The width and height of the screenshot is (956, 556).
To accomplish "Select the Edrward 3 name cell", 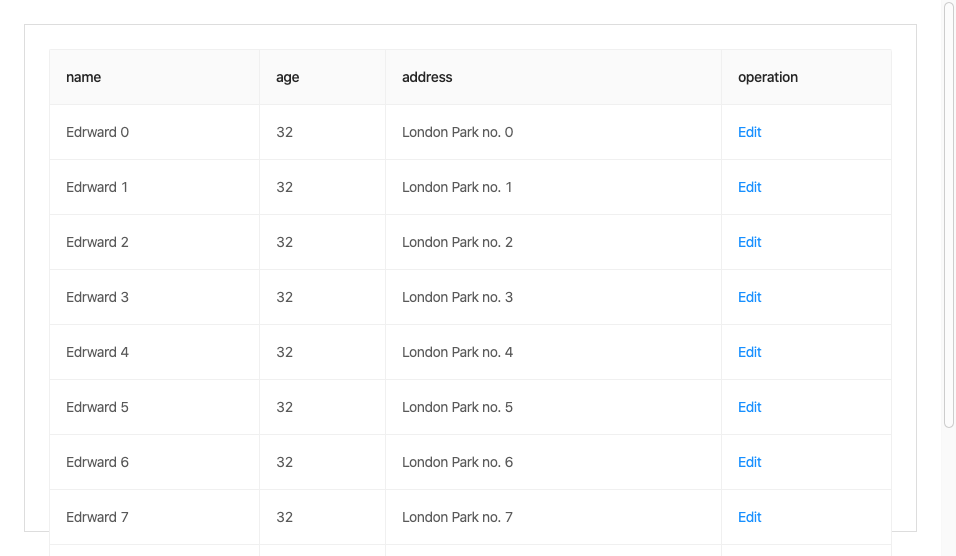I will pos(98,297).
